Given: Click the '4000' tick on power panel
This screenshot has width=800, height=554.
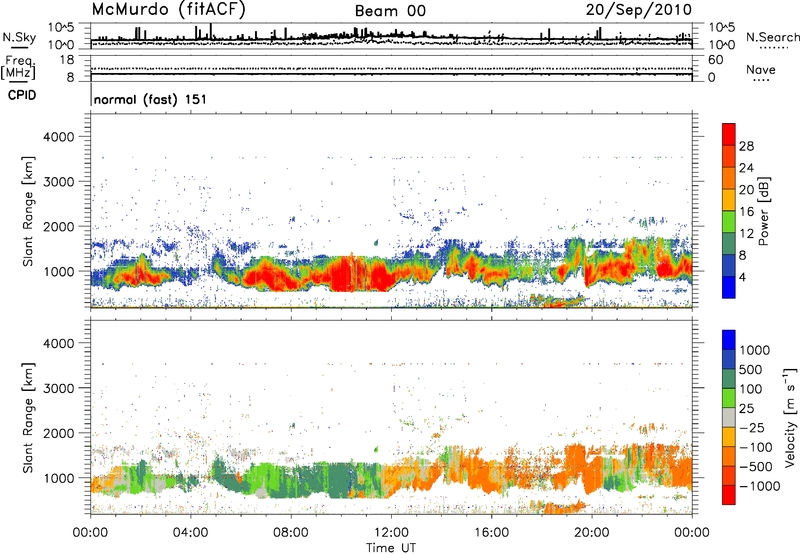Looking at the screenshot, I should (58, 137).
